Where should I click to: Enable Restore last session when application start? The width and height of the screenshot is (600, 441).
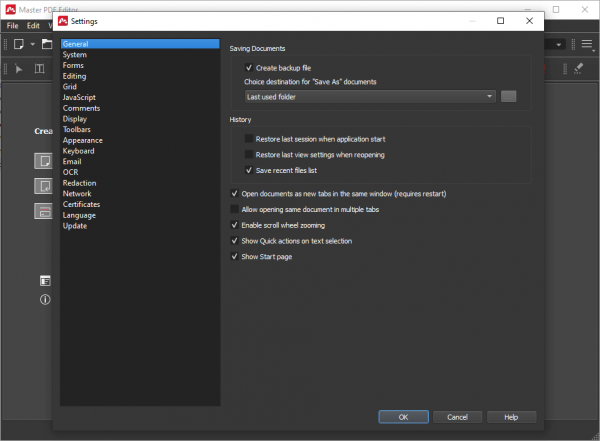(x=249, y=139)
